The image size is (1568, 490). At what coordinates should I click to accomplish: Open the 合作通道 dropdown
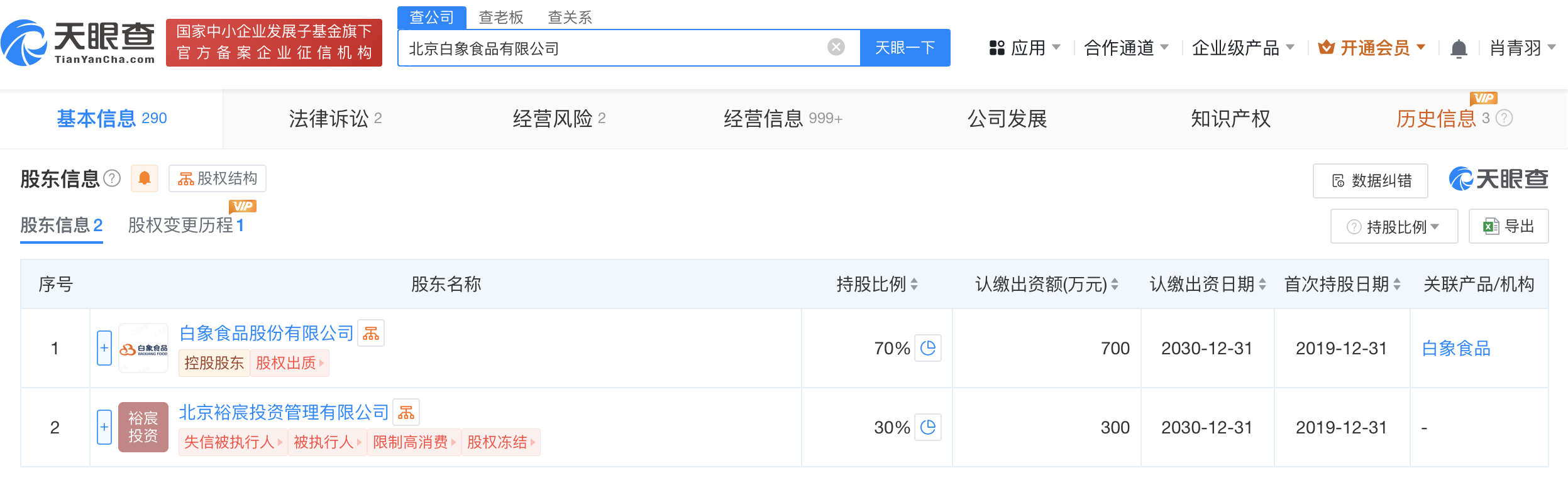pos(1126,48)
